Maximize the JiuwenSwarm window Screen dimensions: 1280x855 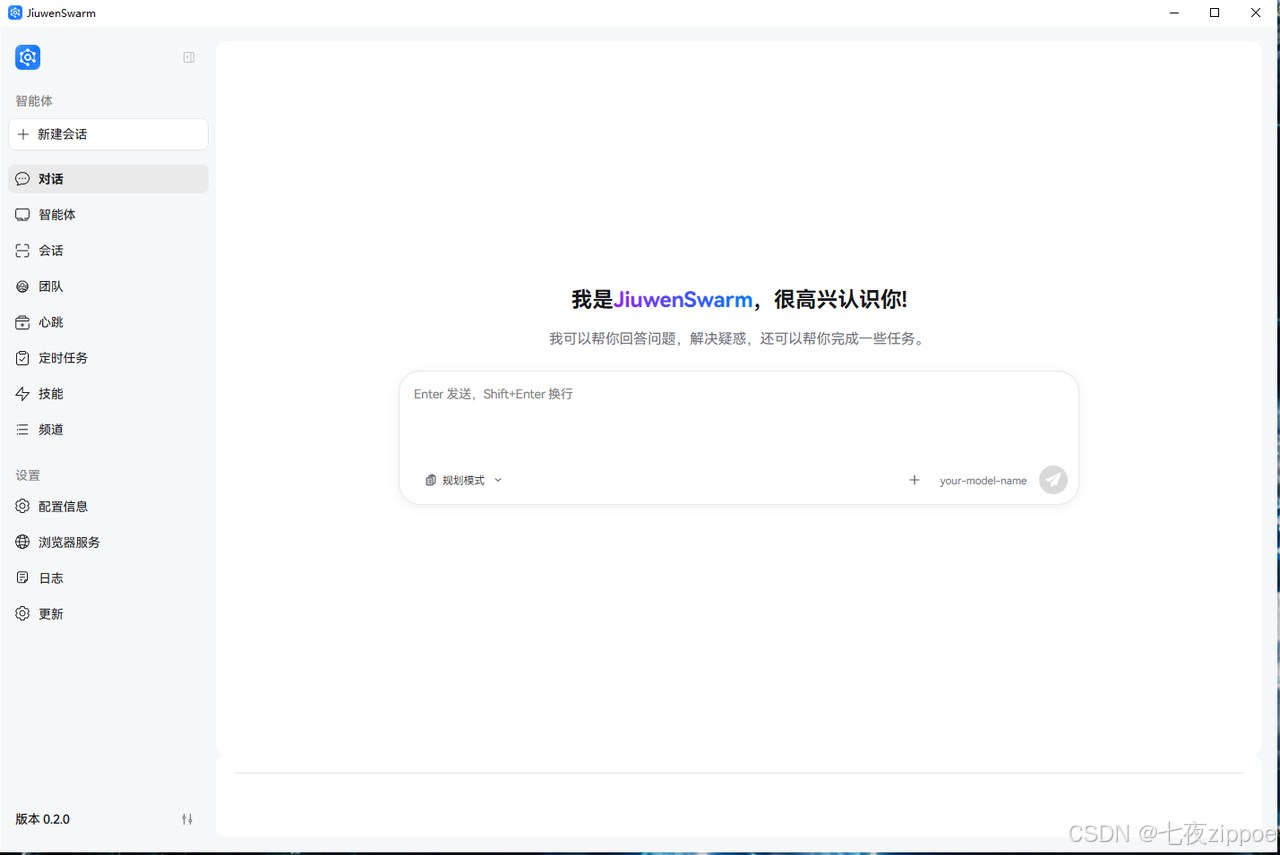point(1214,13)
